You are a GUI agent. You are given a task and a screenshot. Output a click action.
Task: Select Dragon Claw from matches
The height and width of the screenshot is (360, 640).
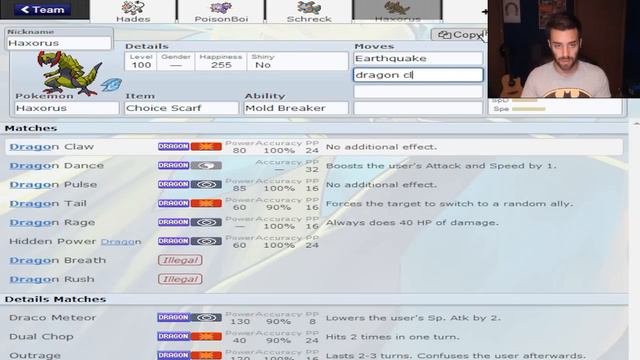pyautogui.click(x=314, y=147)
